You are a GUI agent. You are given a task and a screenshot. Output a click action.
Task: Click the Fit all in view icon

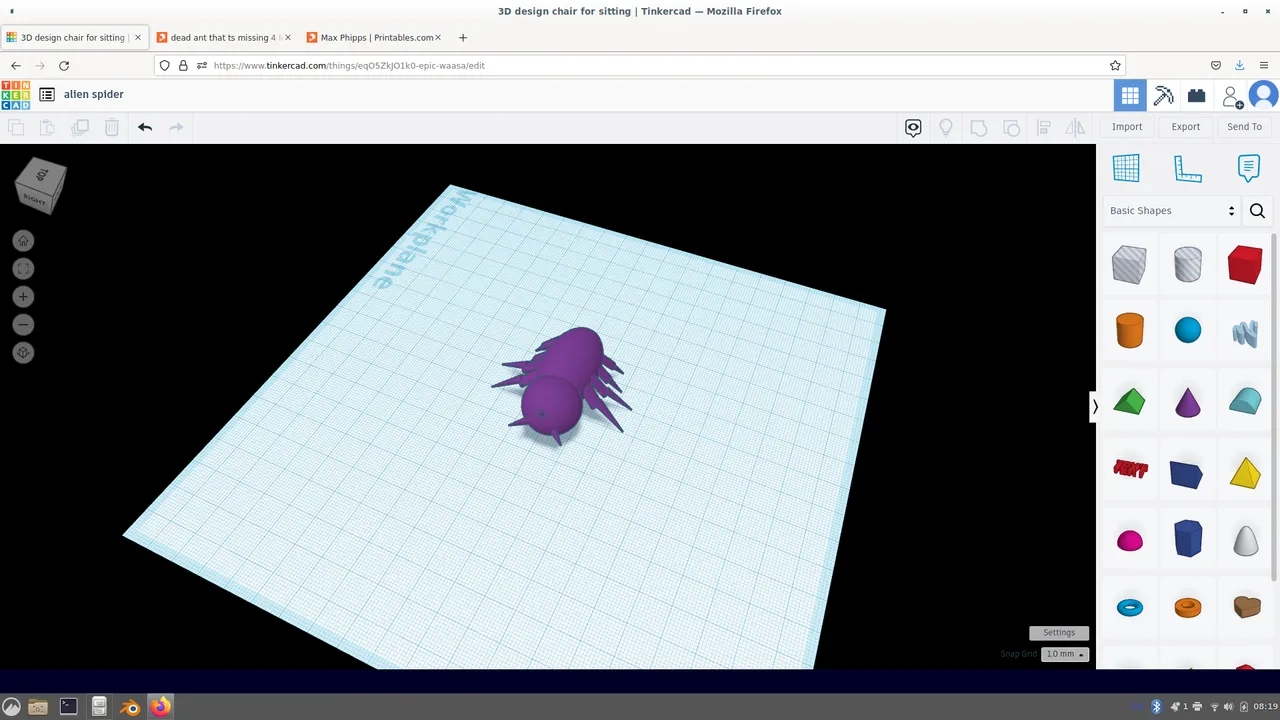coord(23,269)
